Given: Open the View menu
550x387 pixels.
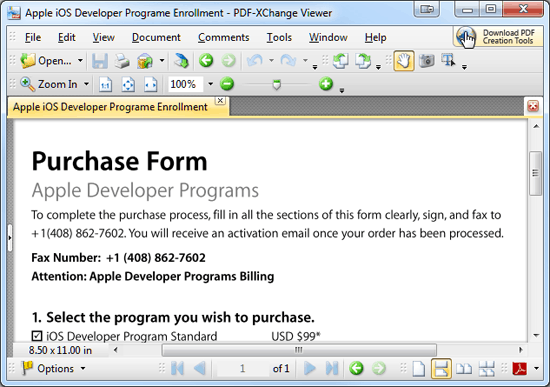Looking at the screenshot, I should click(x=103, y=37).
